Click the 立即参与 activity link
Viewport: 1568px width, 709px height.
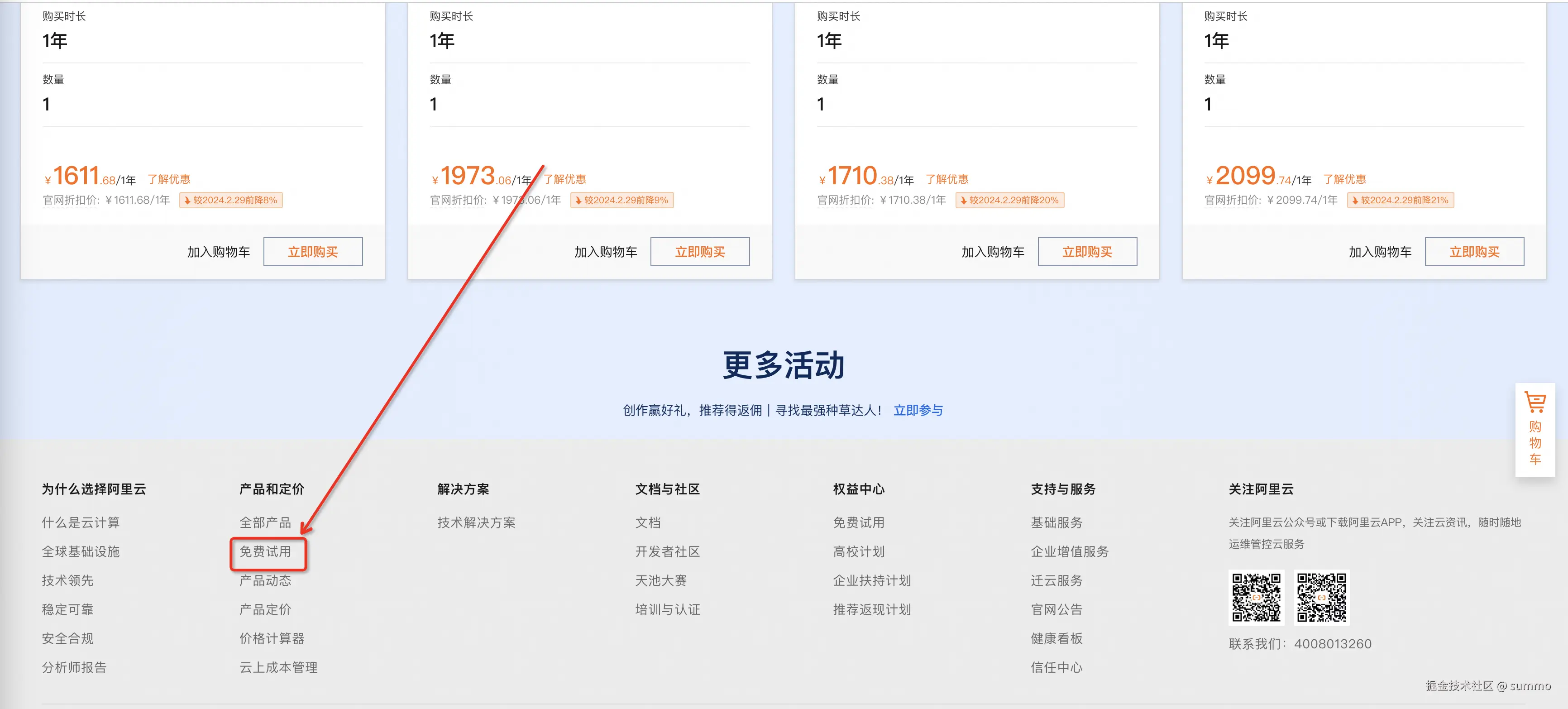pyautogui.click(x=918, y=410)
